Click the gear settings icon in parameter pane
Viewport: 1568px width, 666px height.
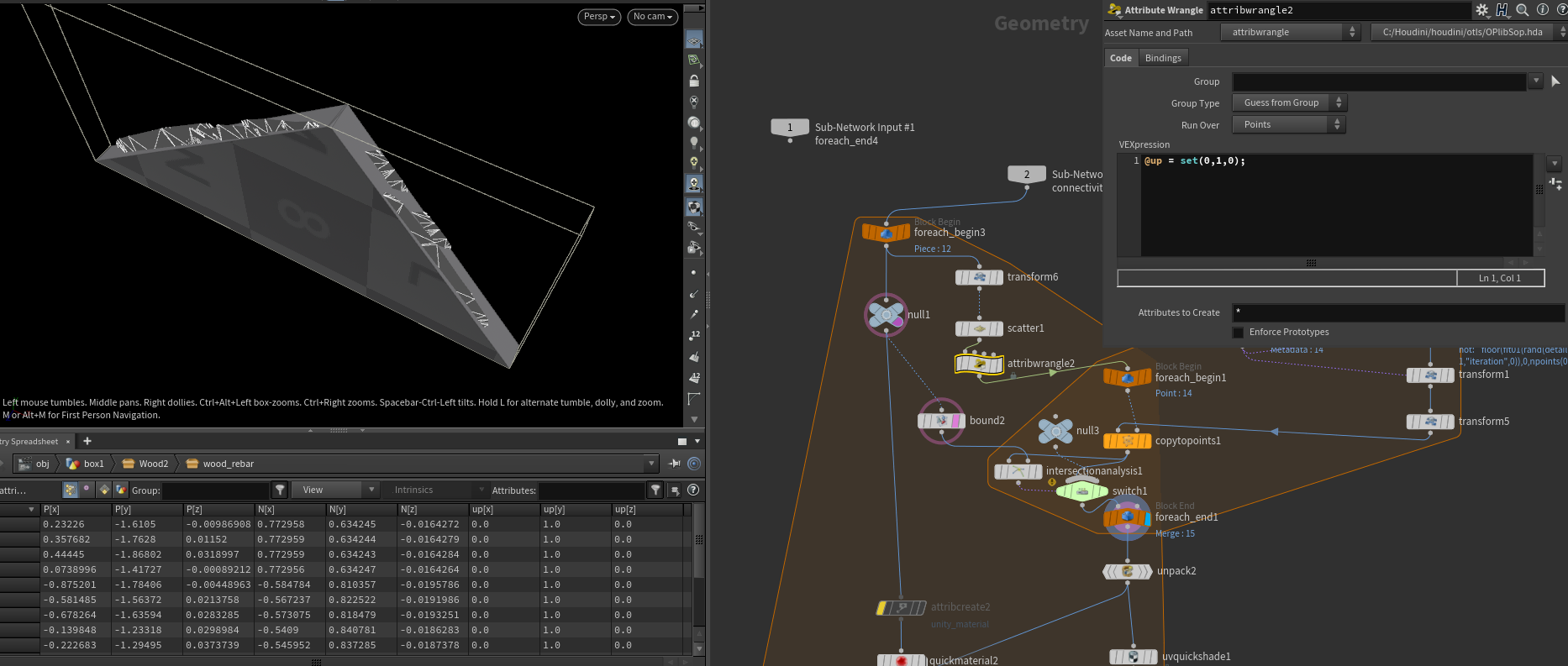coord(1481,10)
